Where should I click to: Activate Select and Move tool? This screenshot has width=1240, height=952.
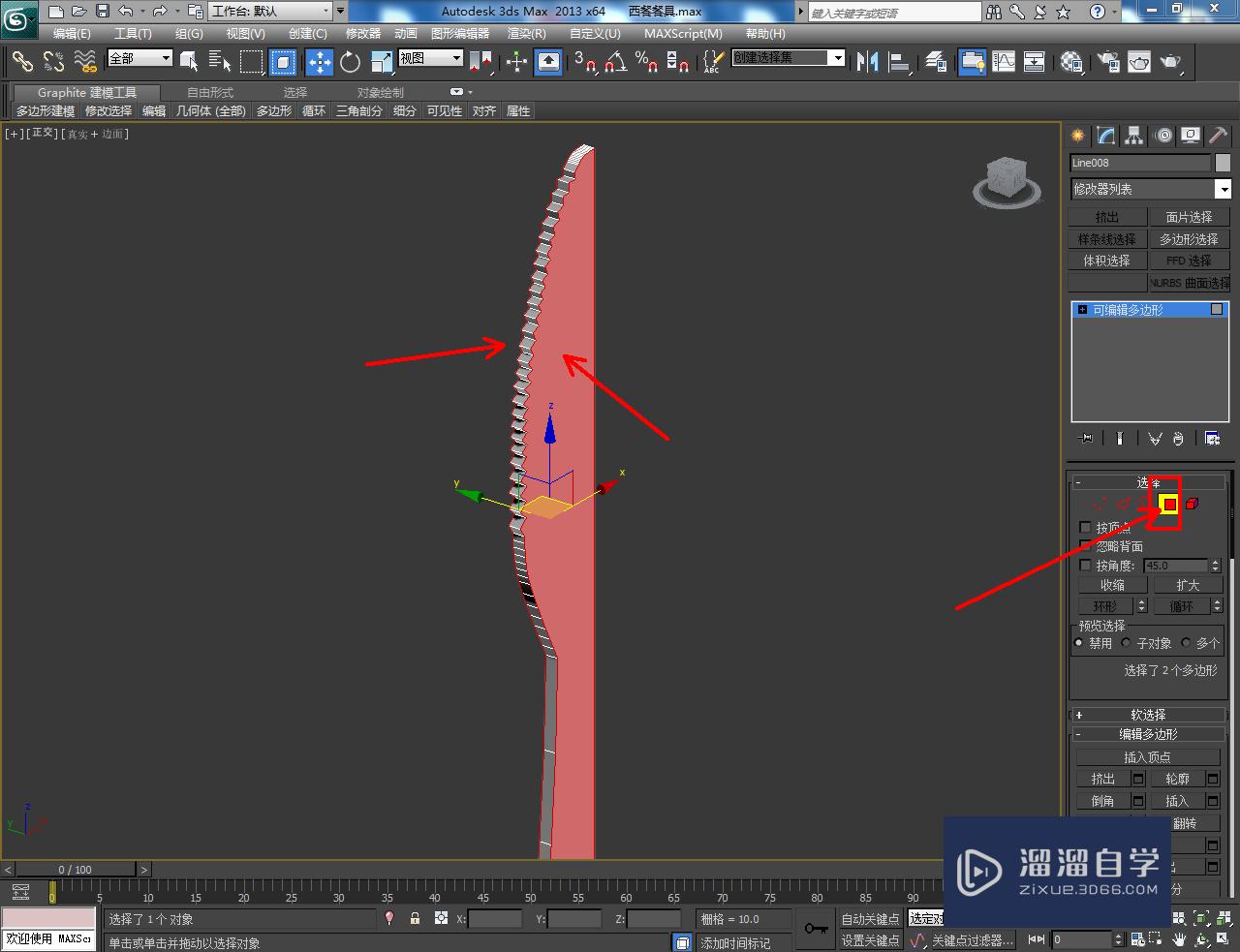319,62
